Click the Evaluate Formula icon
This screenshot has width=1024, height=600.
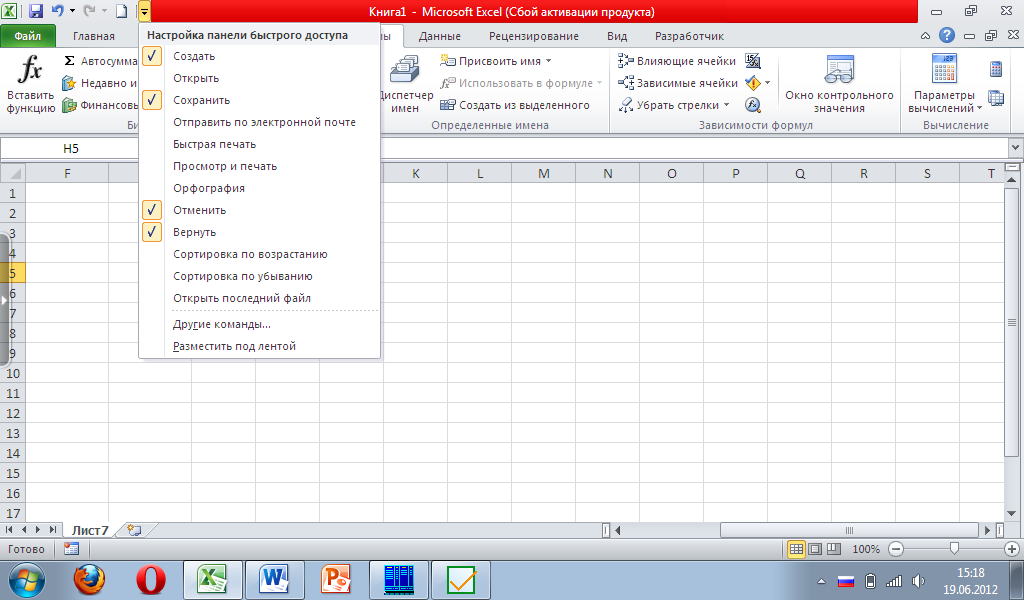(753, 105)
